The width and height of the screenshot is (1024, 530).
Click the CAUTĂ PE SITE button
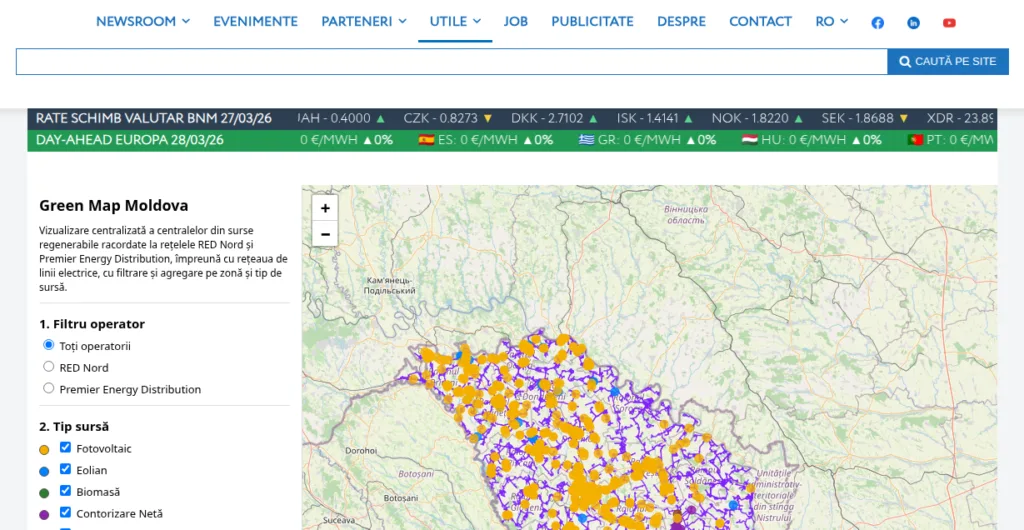(947, 62)
